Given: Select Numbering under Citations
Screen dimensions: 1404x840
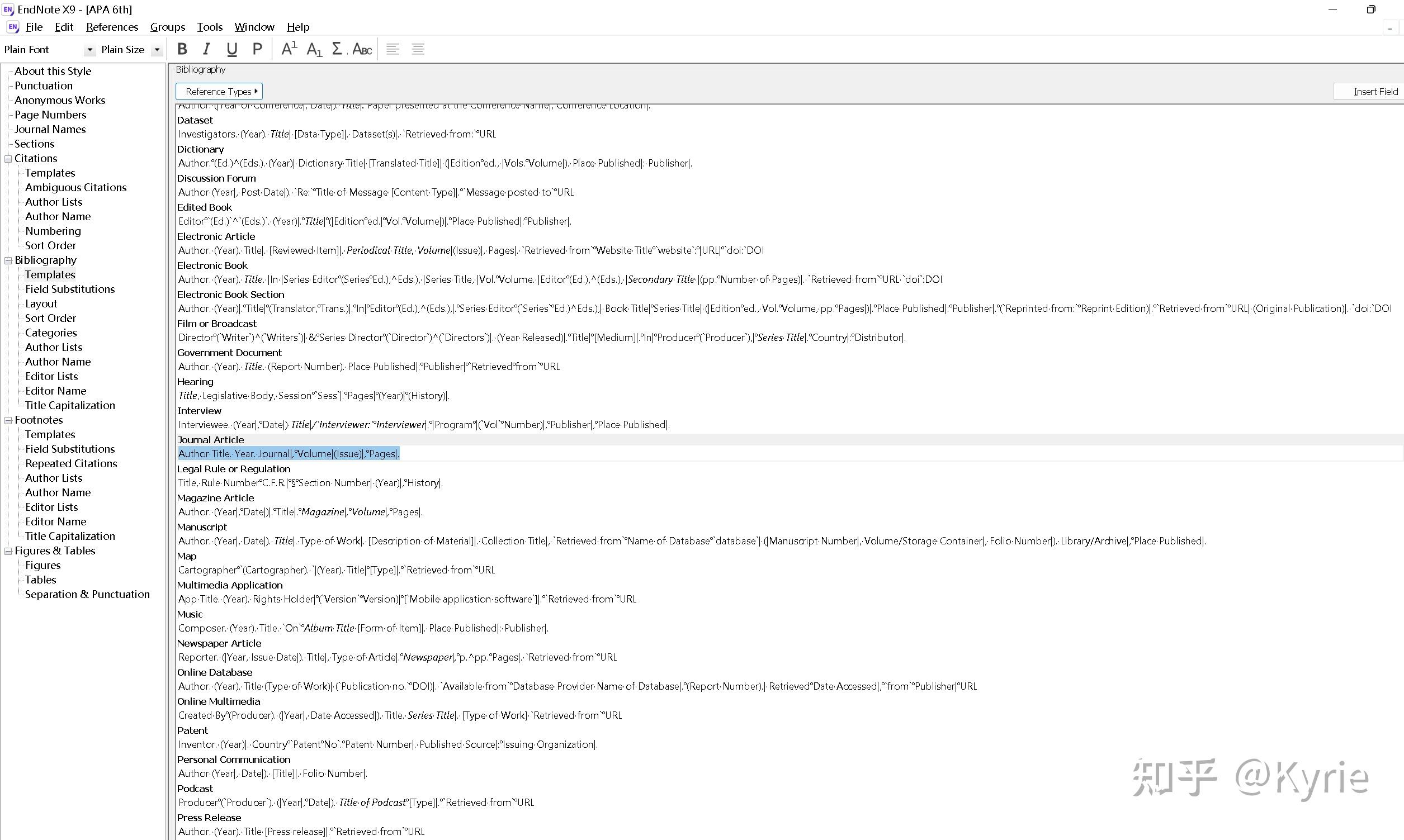Looking at the screenshot, I should coord(53,231).
